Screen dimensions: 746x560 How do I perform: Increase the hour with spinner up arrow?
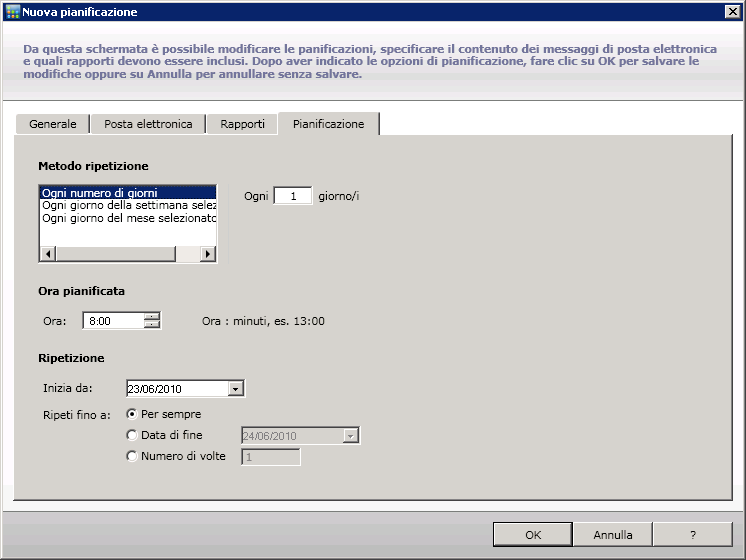click(152, 316)
